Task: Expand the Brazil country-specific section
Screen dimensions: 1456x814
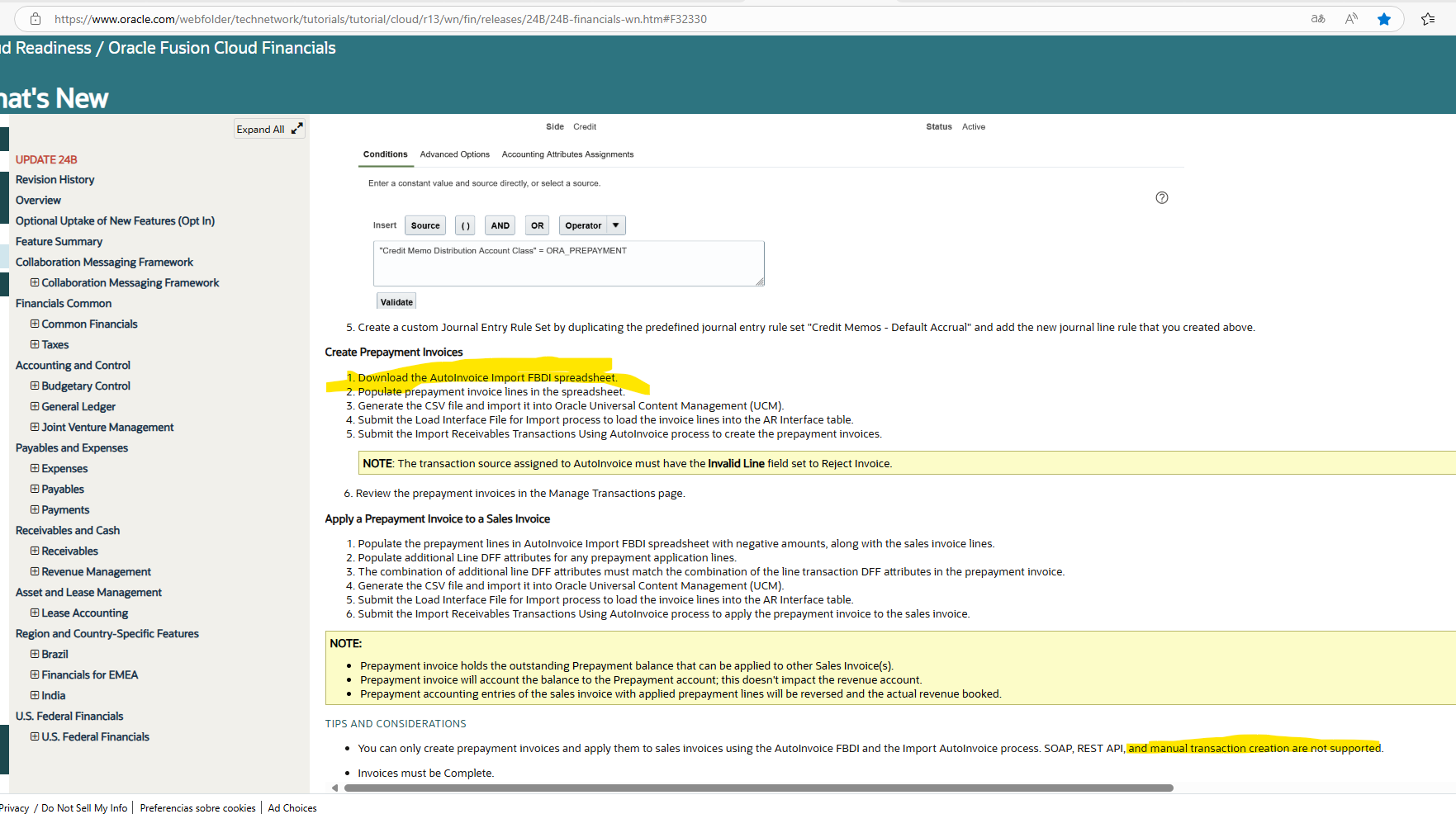Action: (x=34, y=654)
